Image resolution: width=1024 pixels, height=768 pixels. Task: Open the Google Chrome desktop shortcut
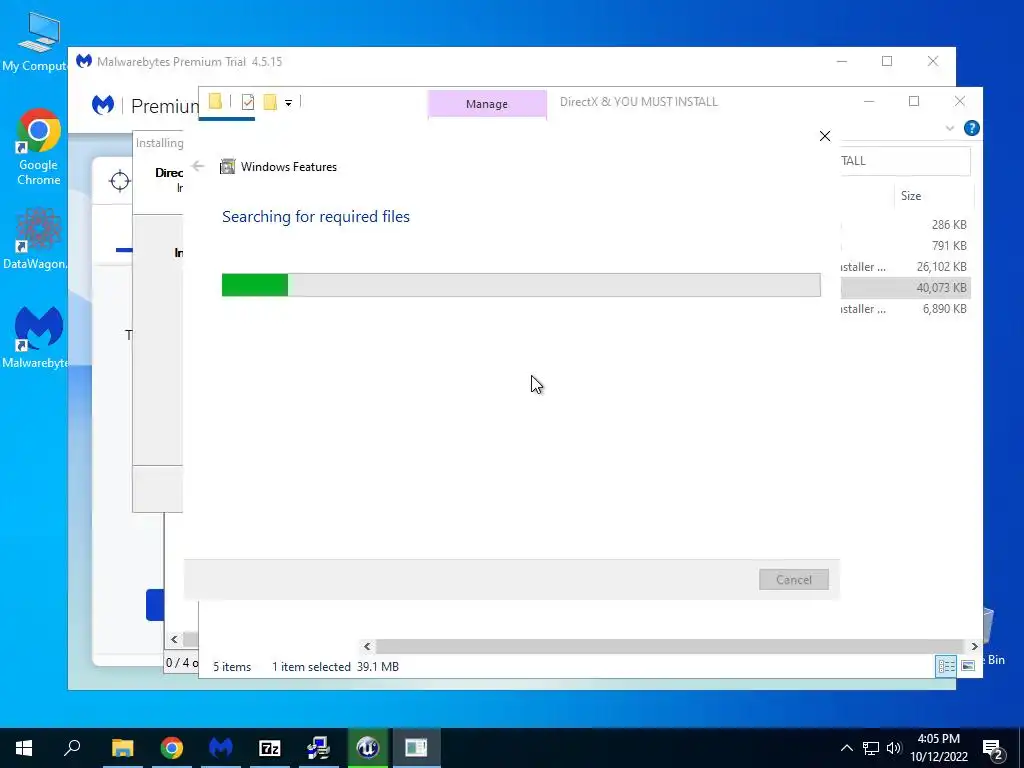(39, 146)
